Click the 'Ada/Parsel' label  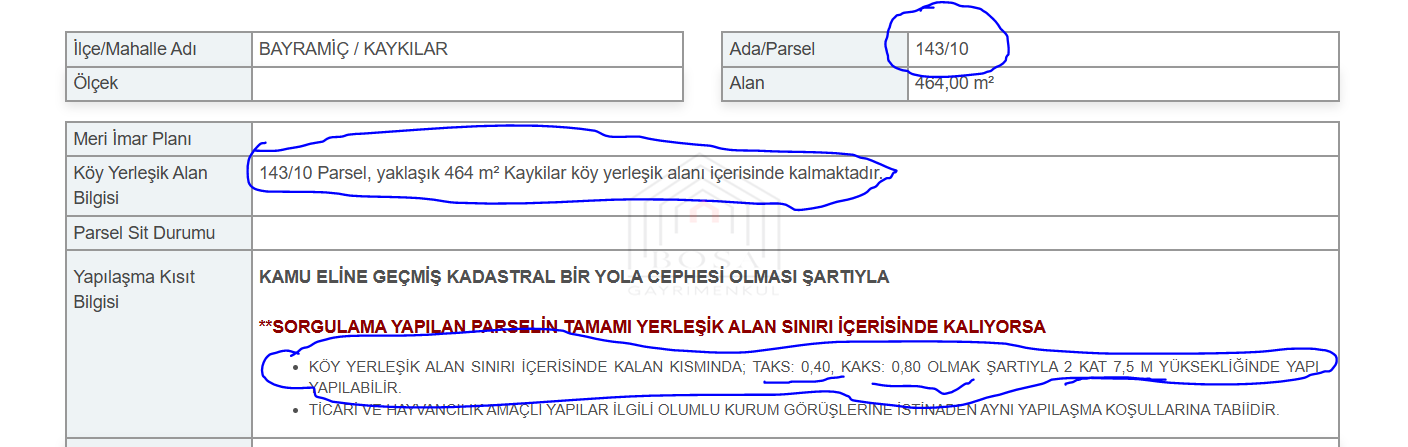[x=772, y=49]
